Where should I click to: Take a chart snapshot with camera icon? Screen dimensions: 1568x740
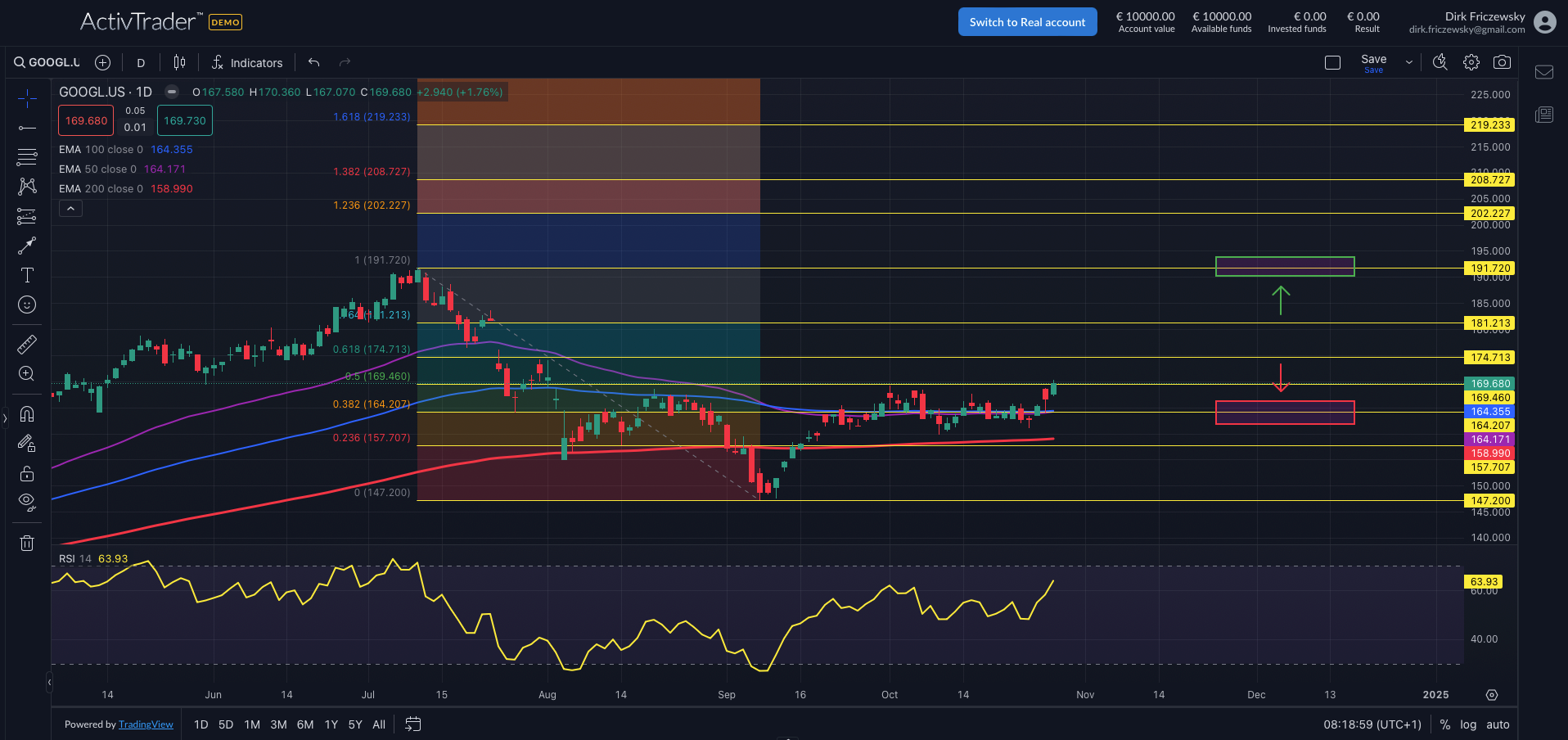pyautogui.click(x=1502, y=62)
